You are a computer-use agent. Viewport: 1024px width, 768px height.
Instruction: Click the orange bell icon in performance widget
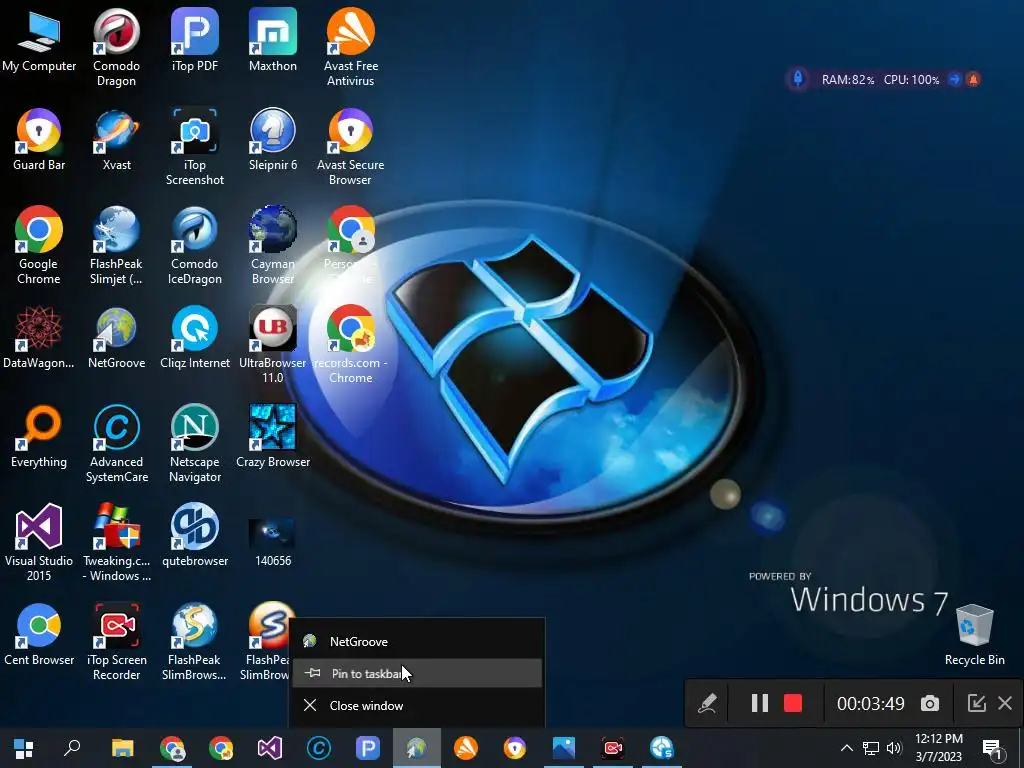[x=973, y=79]
